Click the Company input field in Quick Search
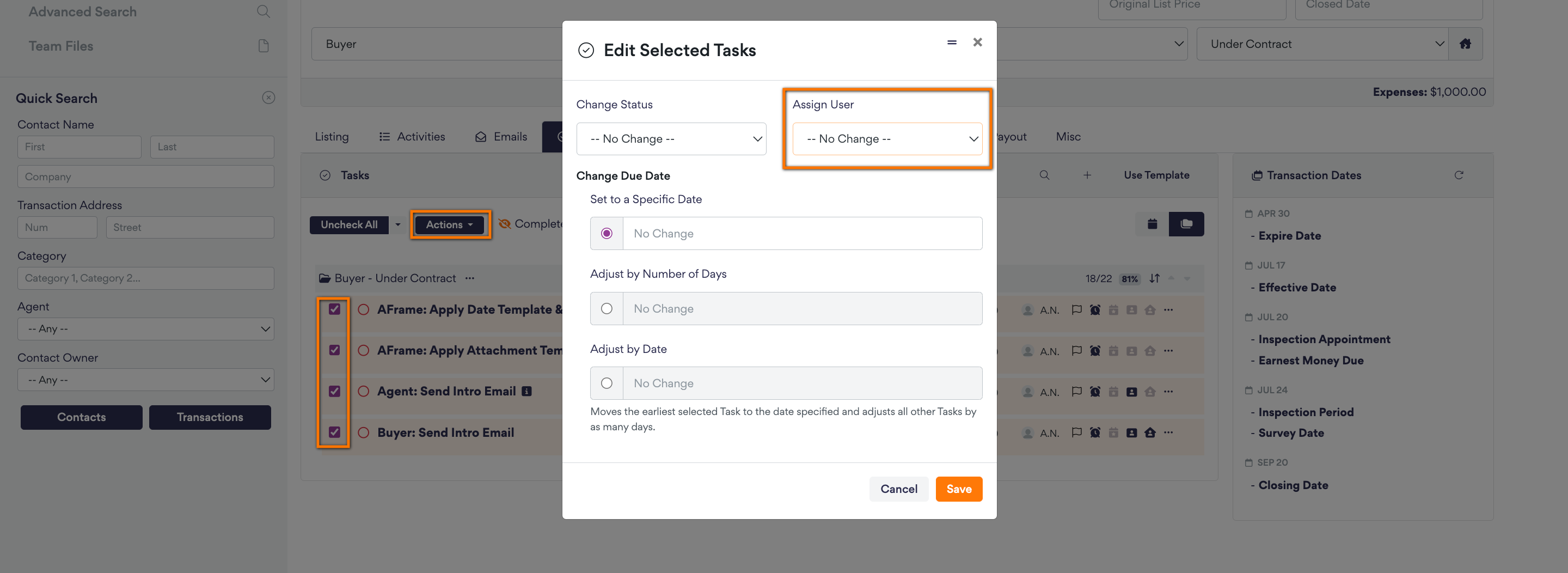 (x=145, y=176)
